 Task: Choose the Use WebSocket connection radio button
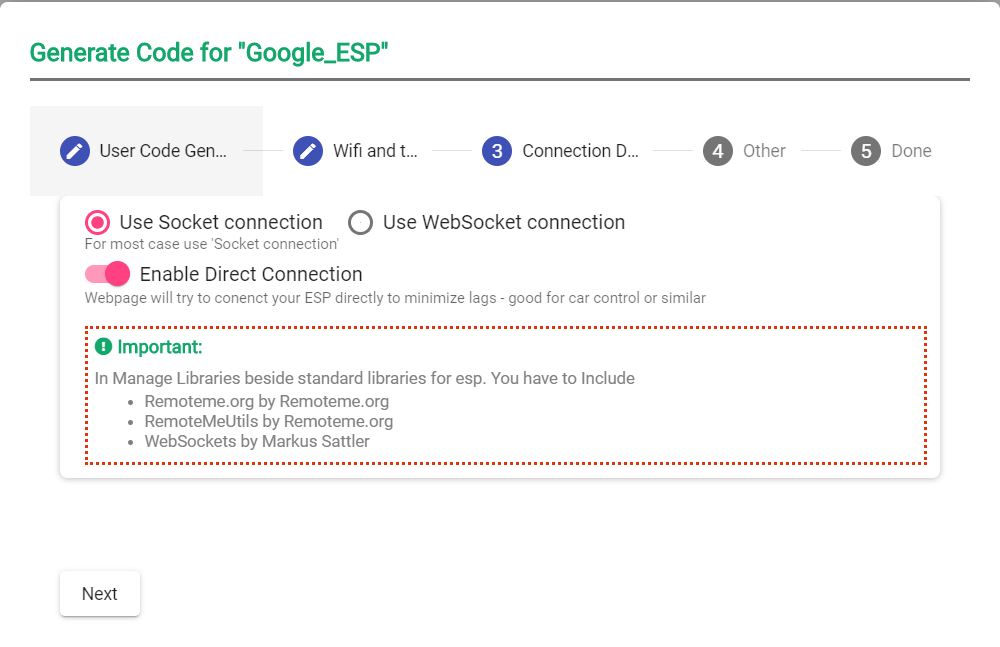pyautogui.click(x=360, y=222)
